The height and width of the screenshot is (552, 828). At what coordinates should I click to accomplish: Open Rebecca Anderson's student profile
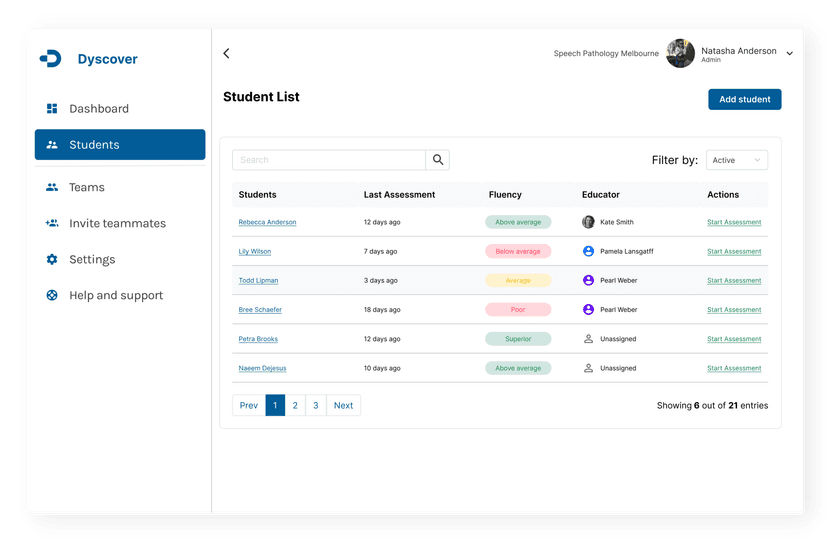pyautogui.click(x=267, y=222)
